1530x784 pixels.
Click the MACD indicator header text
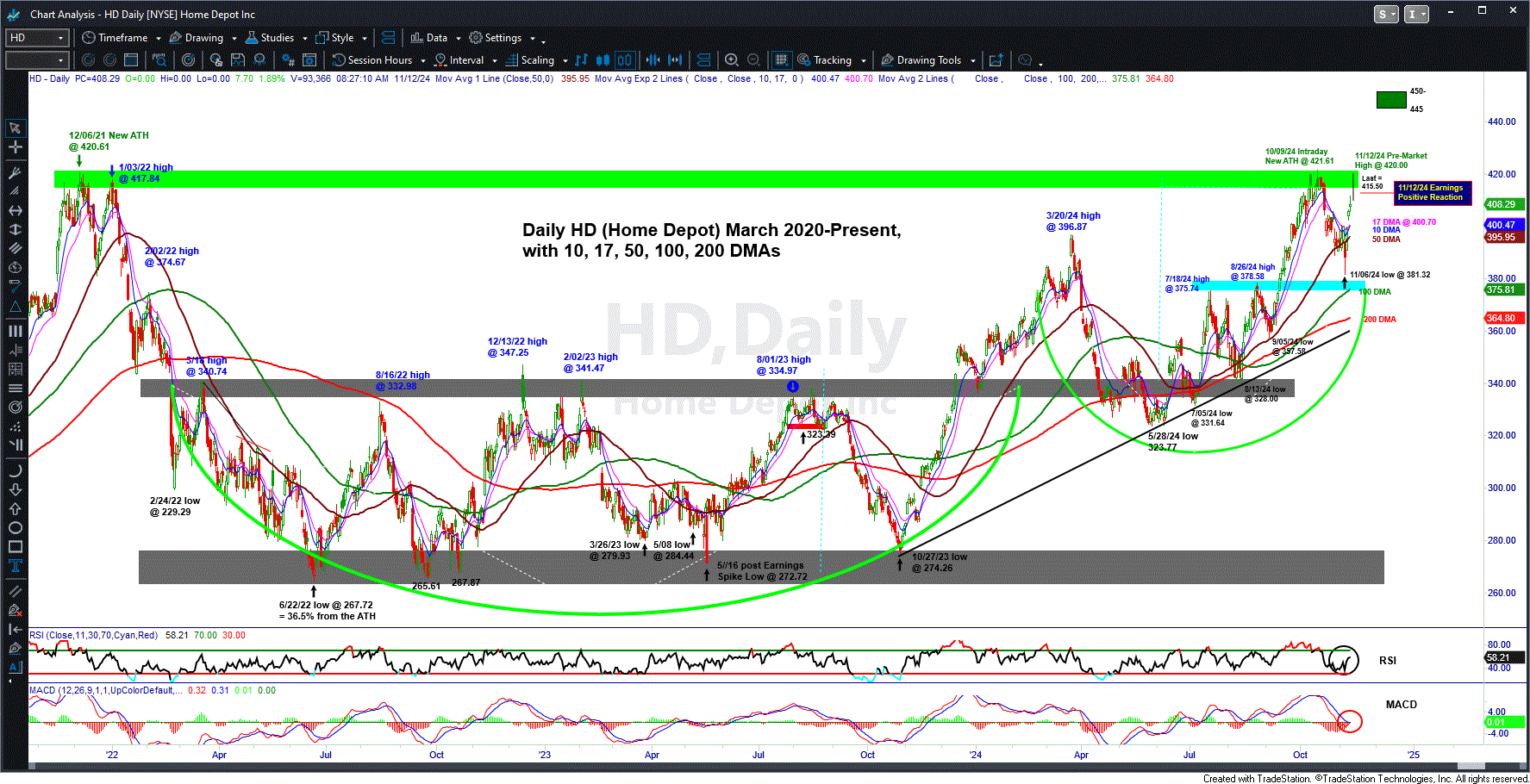point(105,690)
